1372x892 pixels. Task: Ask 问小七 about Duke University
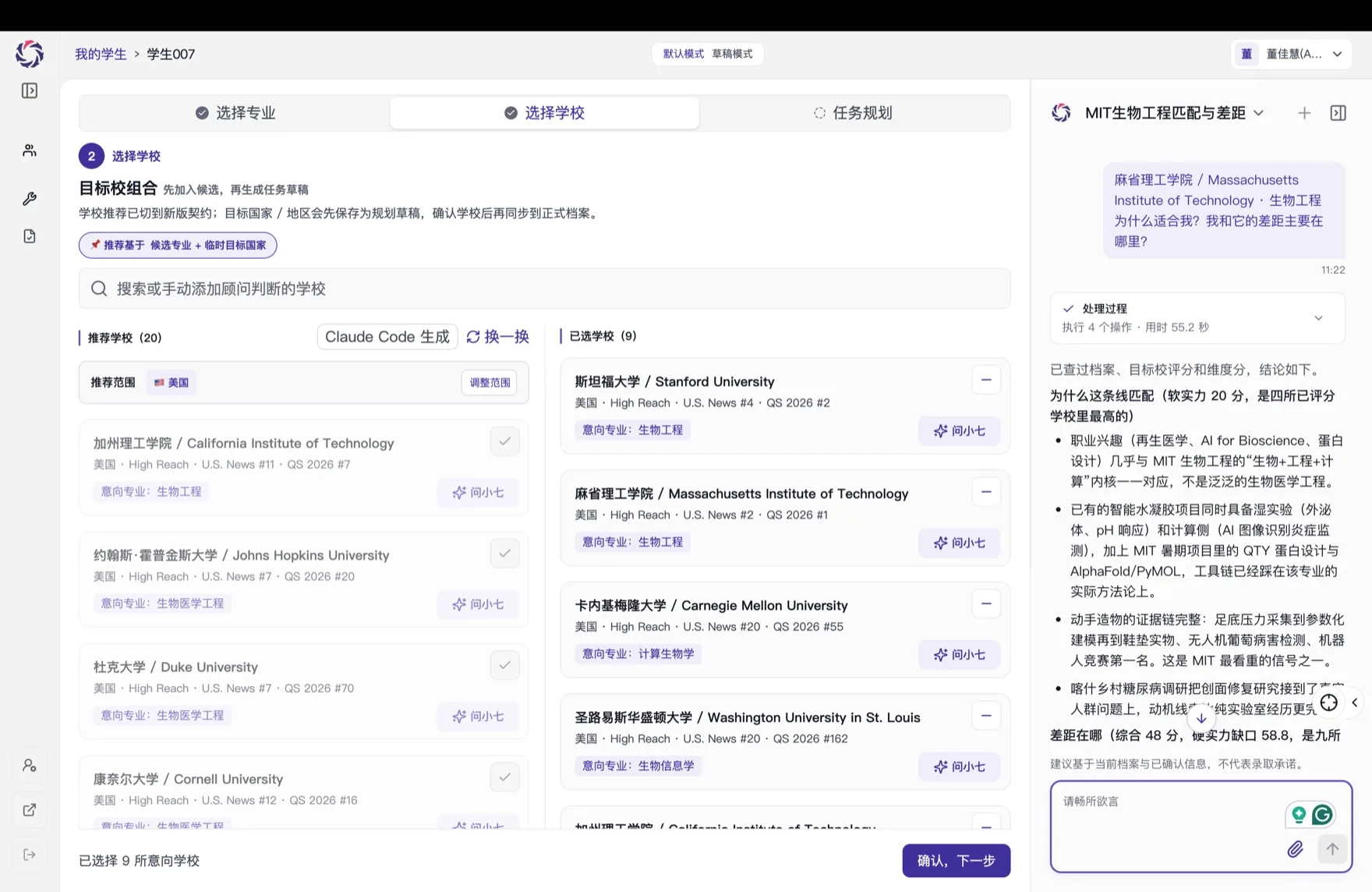tap(478, 717)
